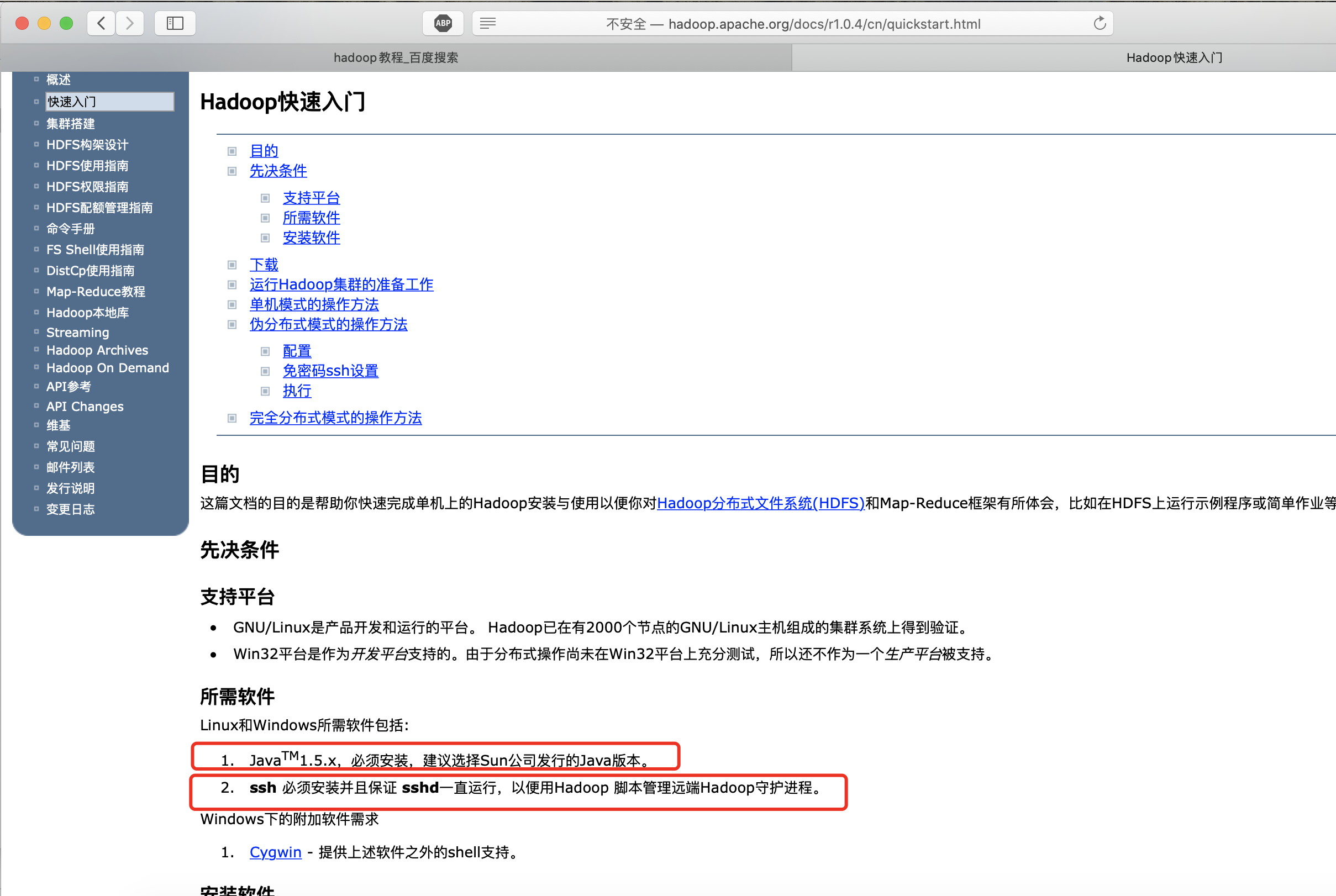Jump to 先决条件 contents link
Image resolution: width=1336 pixels, height=896 pixels.
click(278, 170)
